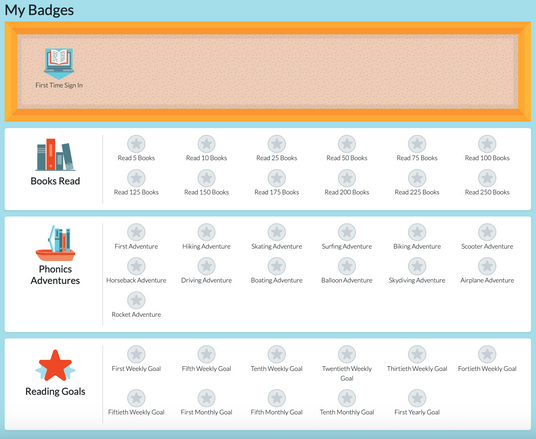Click the Fiftieth Weekly Goal label text
Viewport: 536px width, 439px height.
pos(136,412)
